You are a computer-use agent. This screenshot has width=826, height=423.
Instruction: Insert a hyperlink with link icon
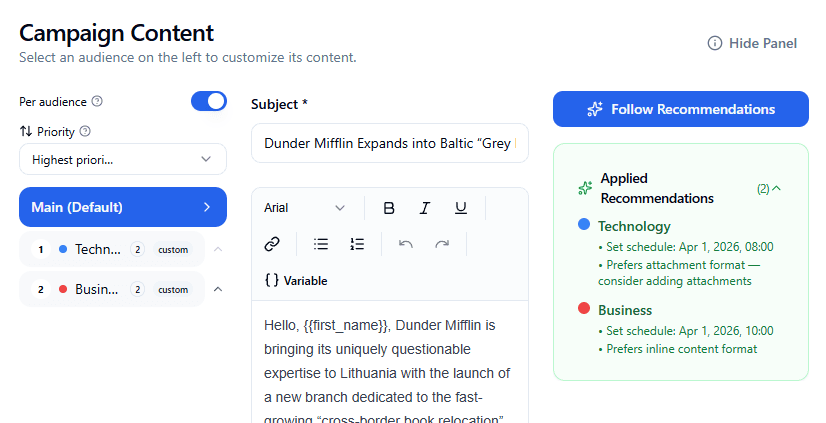[x=272, y=244]
